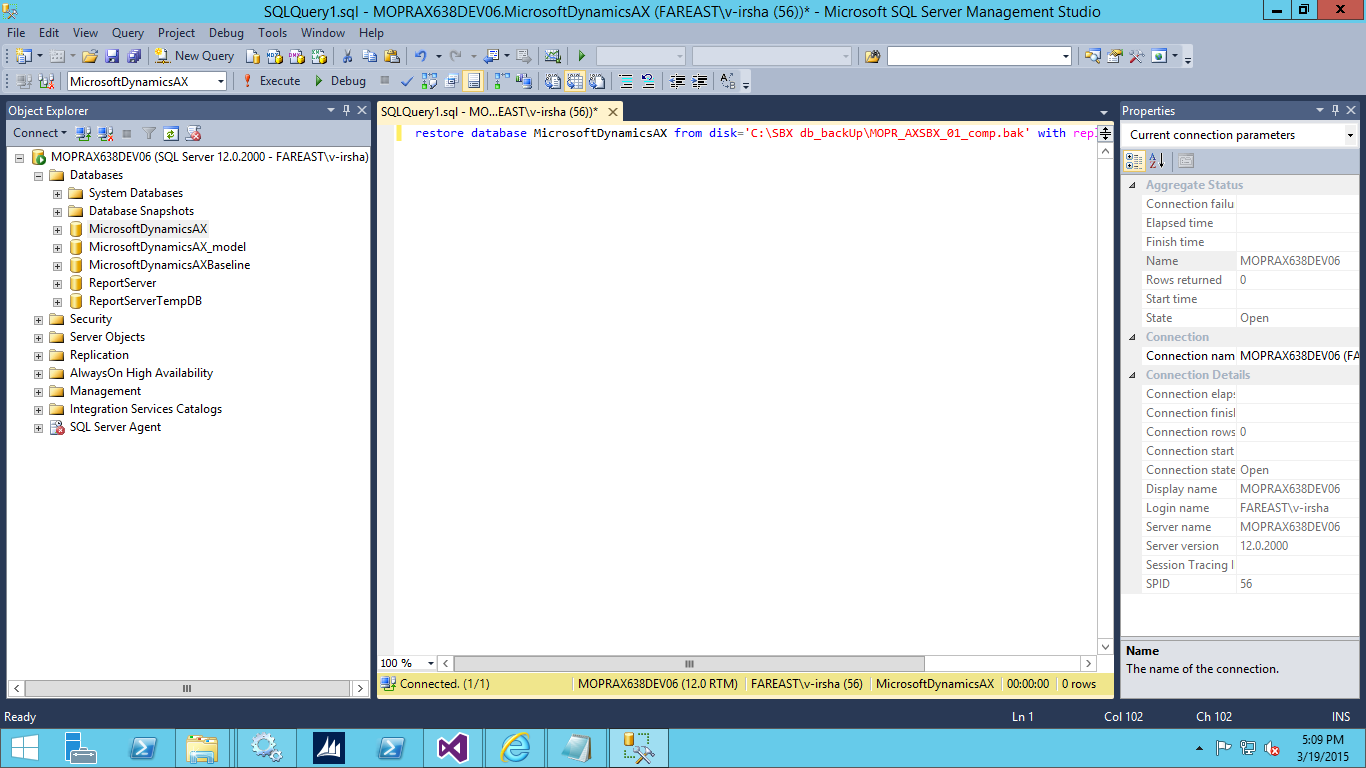Select the Replication folder
Viewport: 1366px width, 768px height.
tap(99, 355)
